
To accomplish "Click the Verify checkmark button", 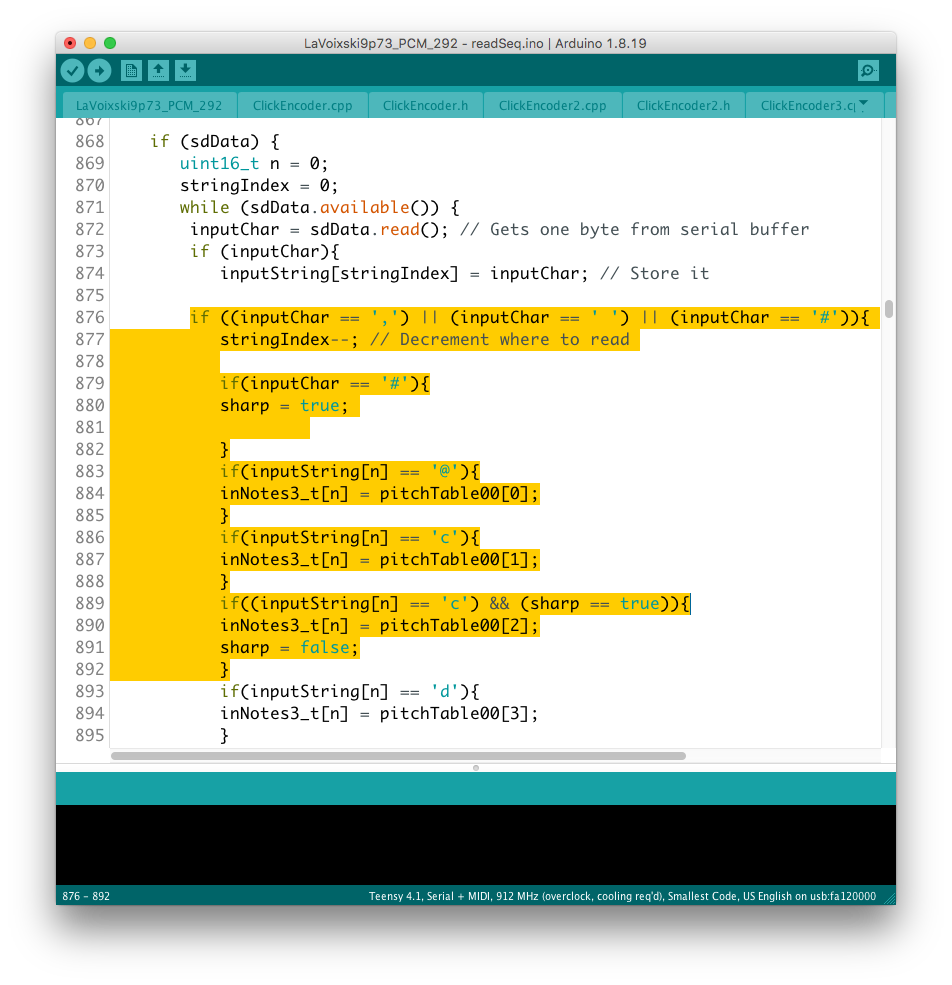I will pos(72,70).
